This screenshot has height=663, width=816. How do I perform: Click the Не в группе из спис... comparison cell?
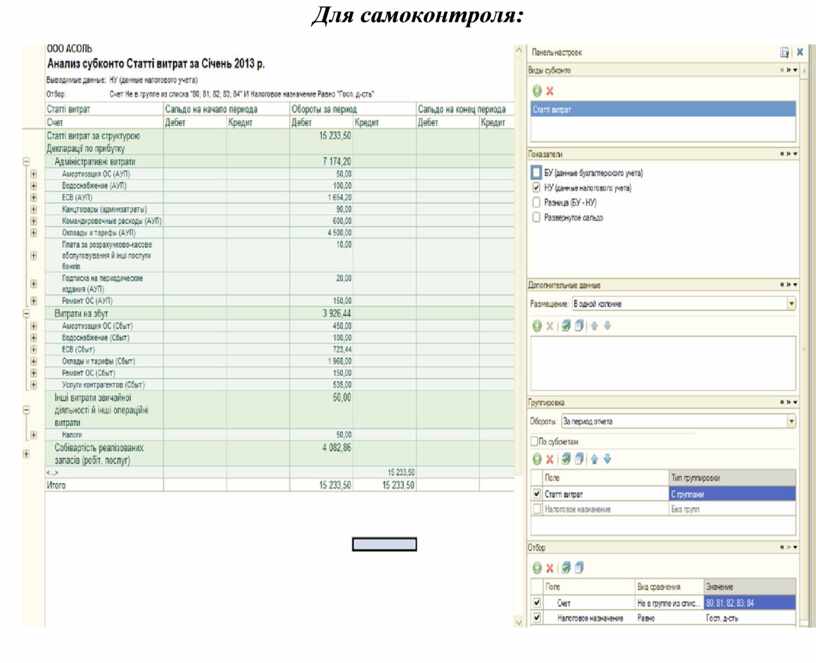[x=669, y=603]
